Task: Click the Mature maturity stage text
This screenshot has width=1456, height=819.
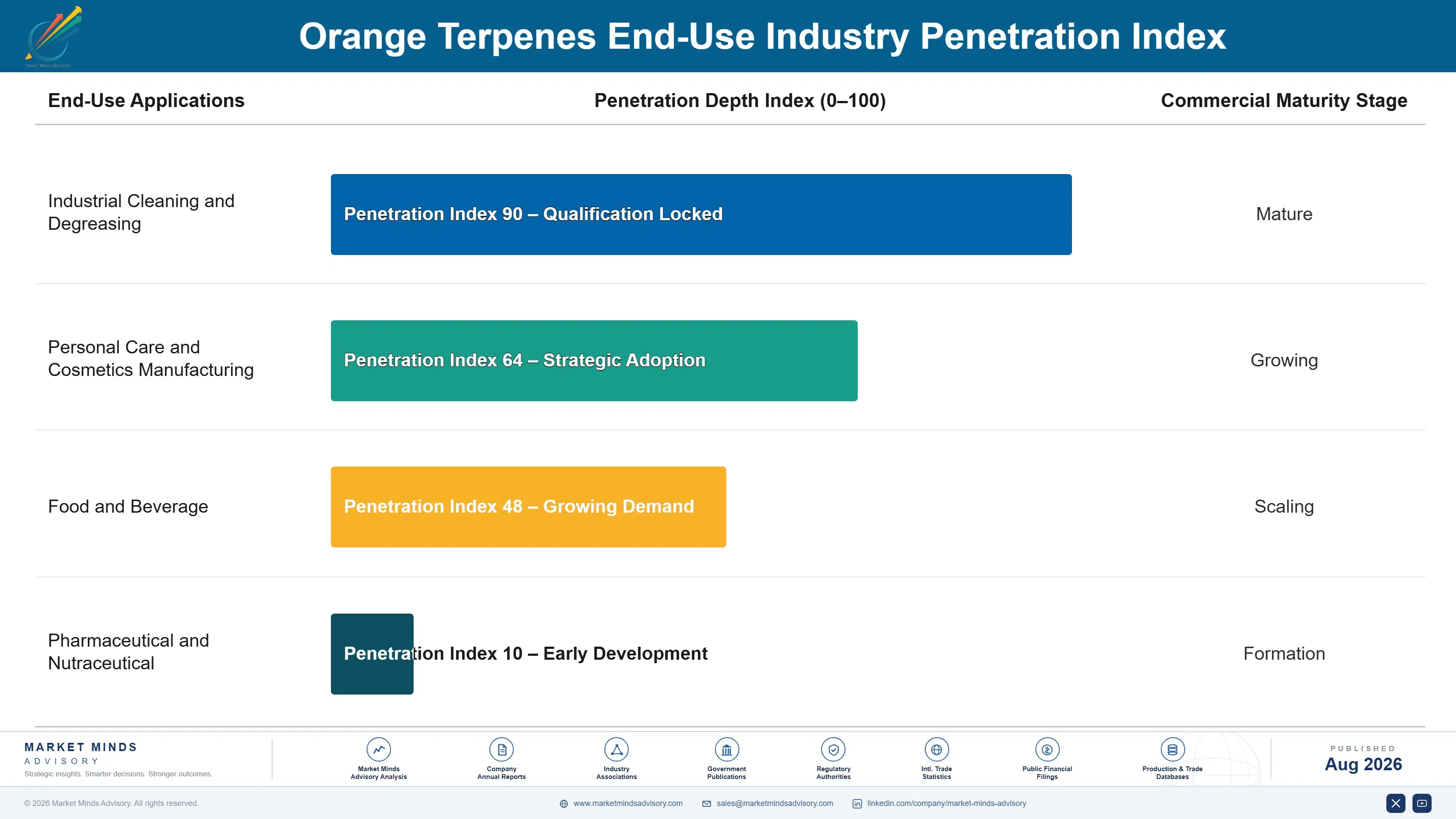Action: tap(1284, 214)
